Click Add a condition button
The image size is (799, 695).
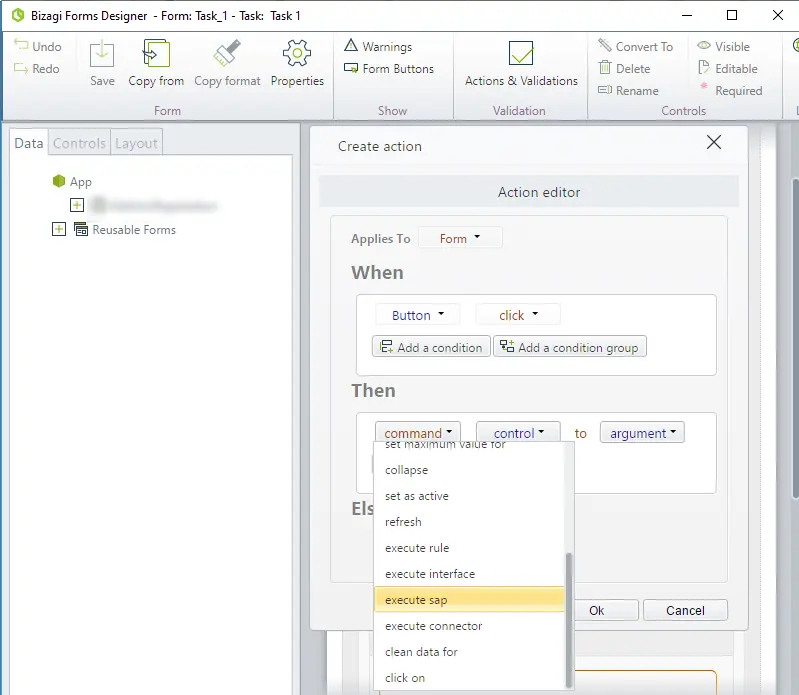(x=431, y=346)
